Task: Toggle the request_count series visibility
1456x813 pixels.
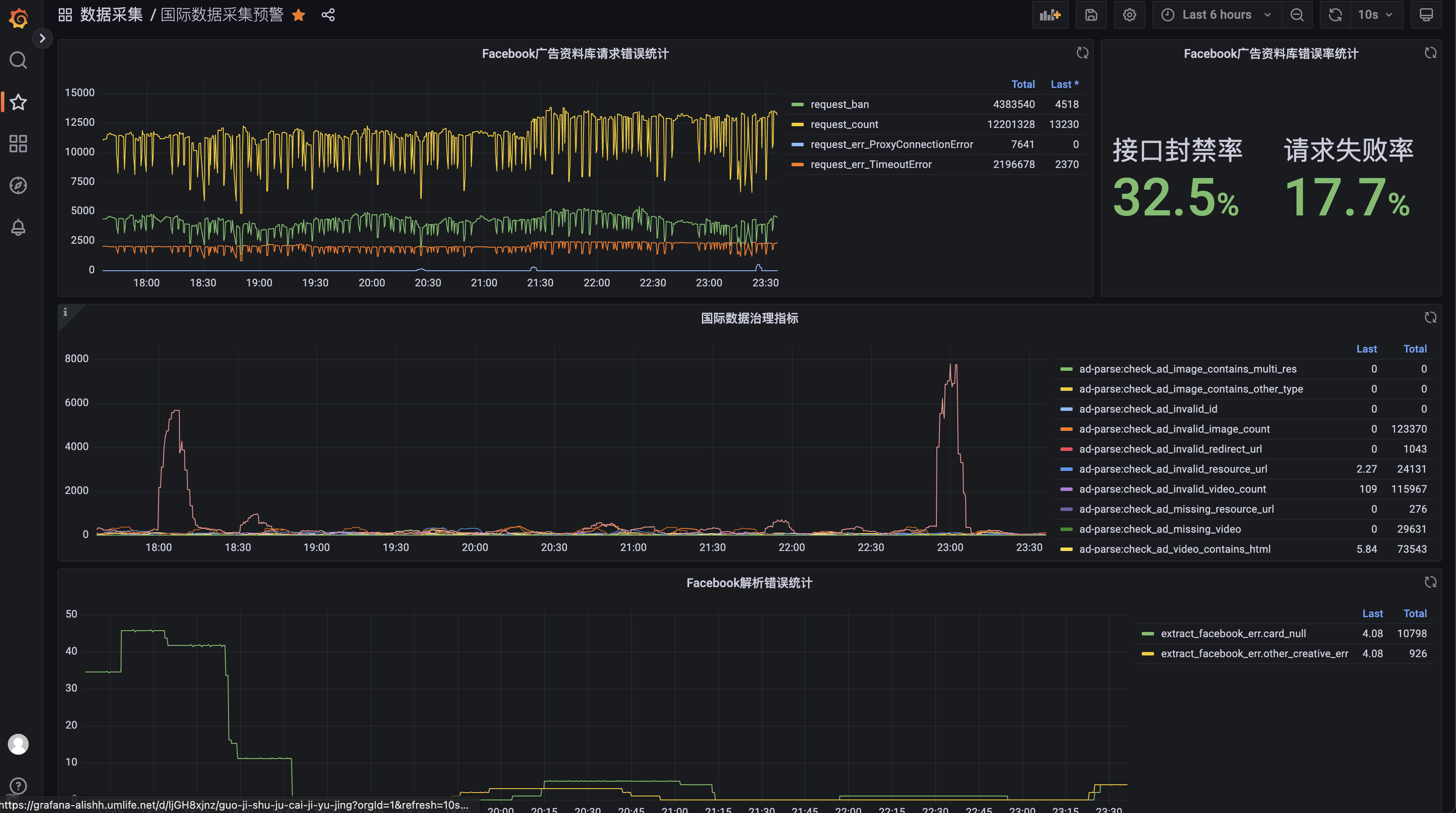Action: click(844, 124)
